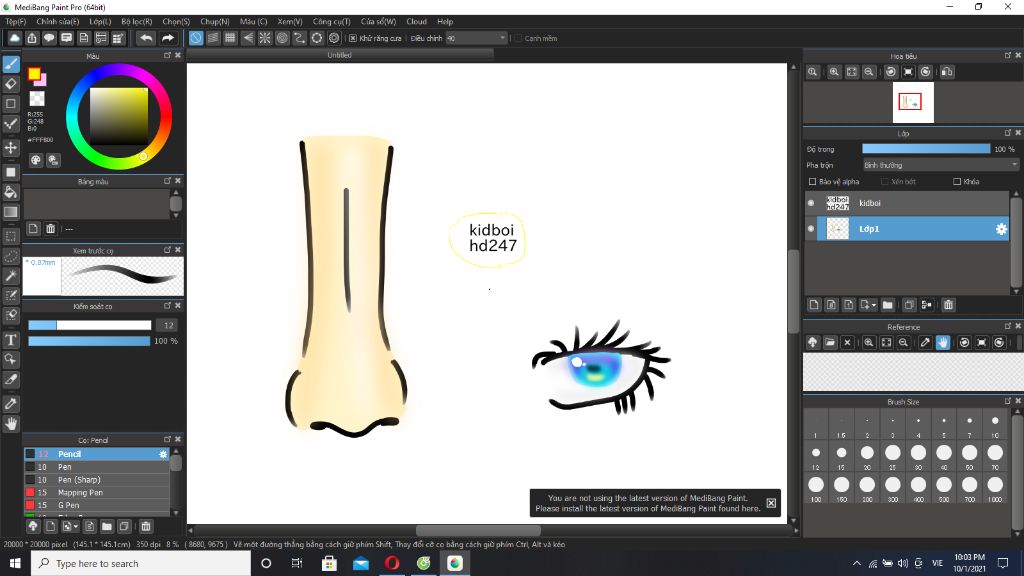Screen dimensions: 1024x576
Task: Turn off snap in top toolbar
Action: pyautogui.click(x=196, y=39)
